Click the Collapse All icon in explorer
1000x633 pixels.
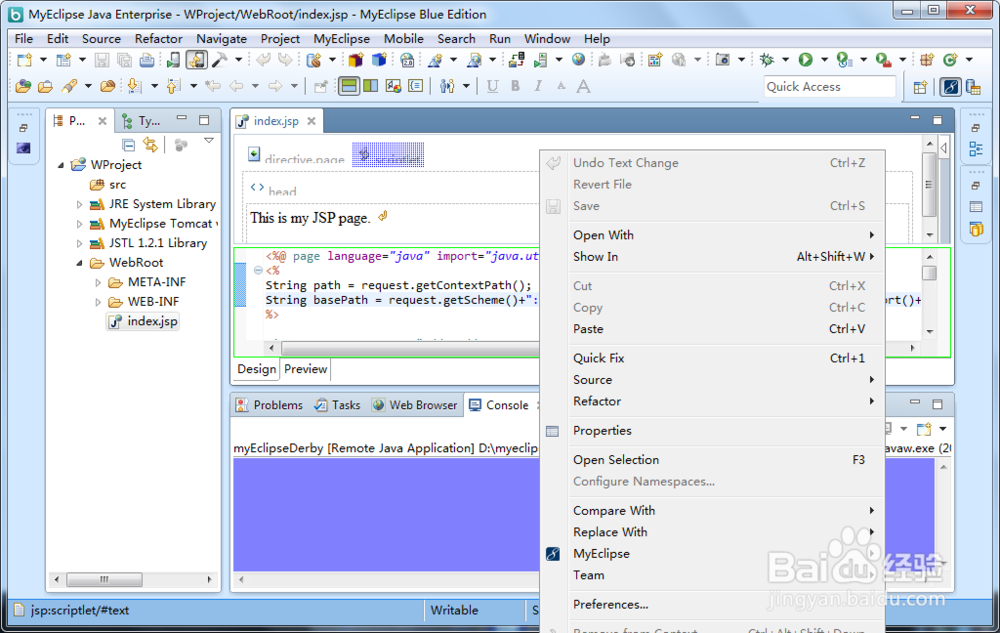pos(129,145)
